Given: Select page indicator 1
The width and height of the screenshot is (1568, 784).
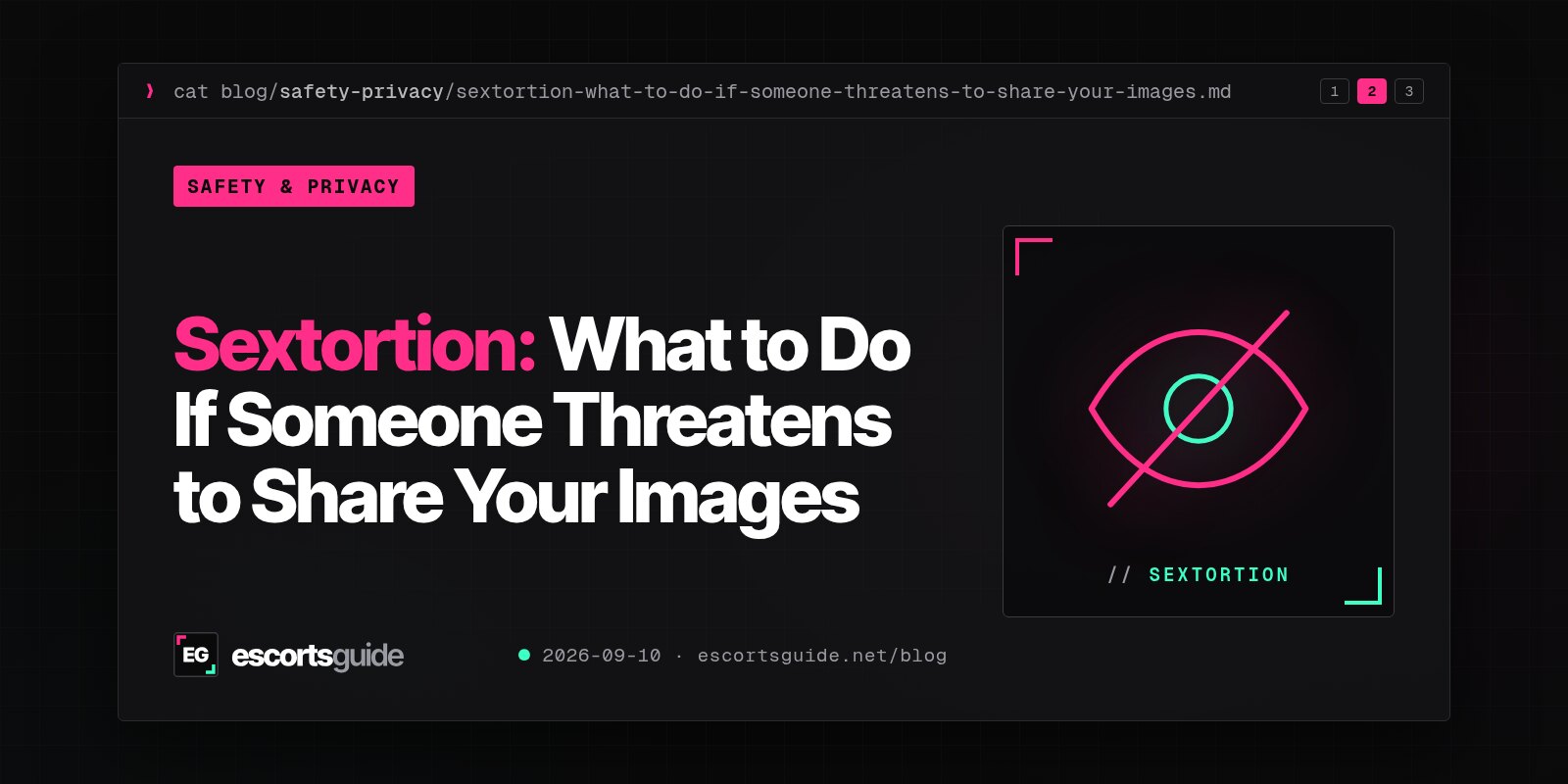Looking at the screenshot, I should 1334,91.
